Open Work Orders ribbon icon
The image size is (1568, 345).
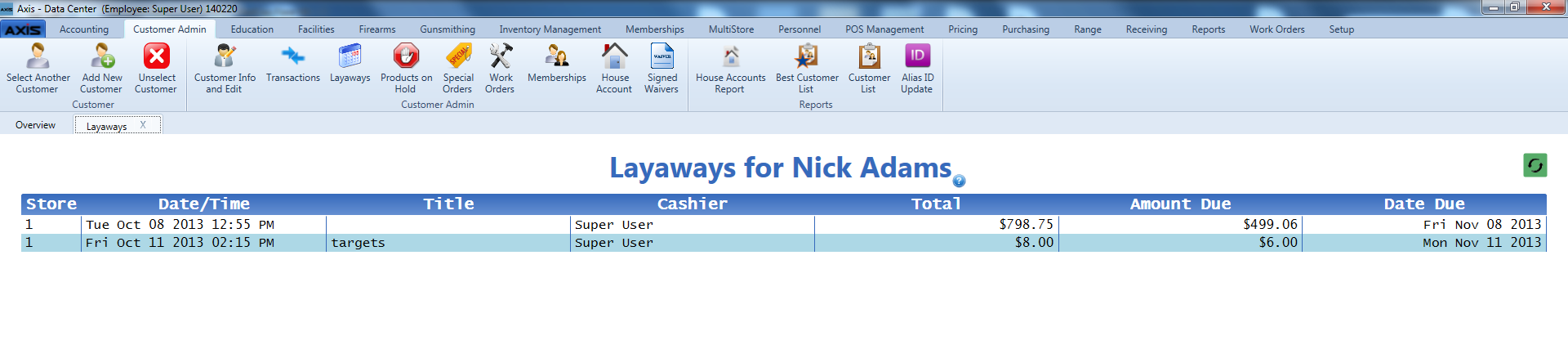click(500, 69)
